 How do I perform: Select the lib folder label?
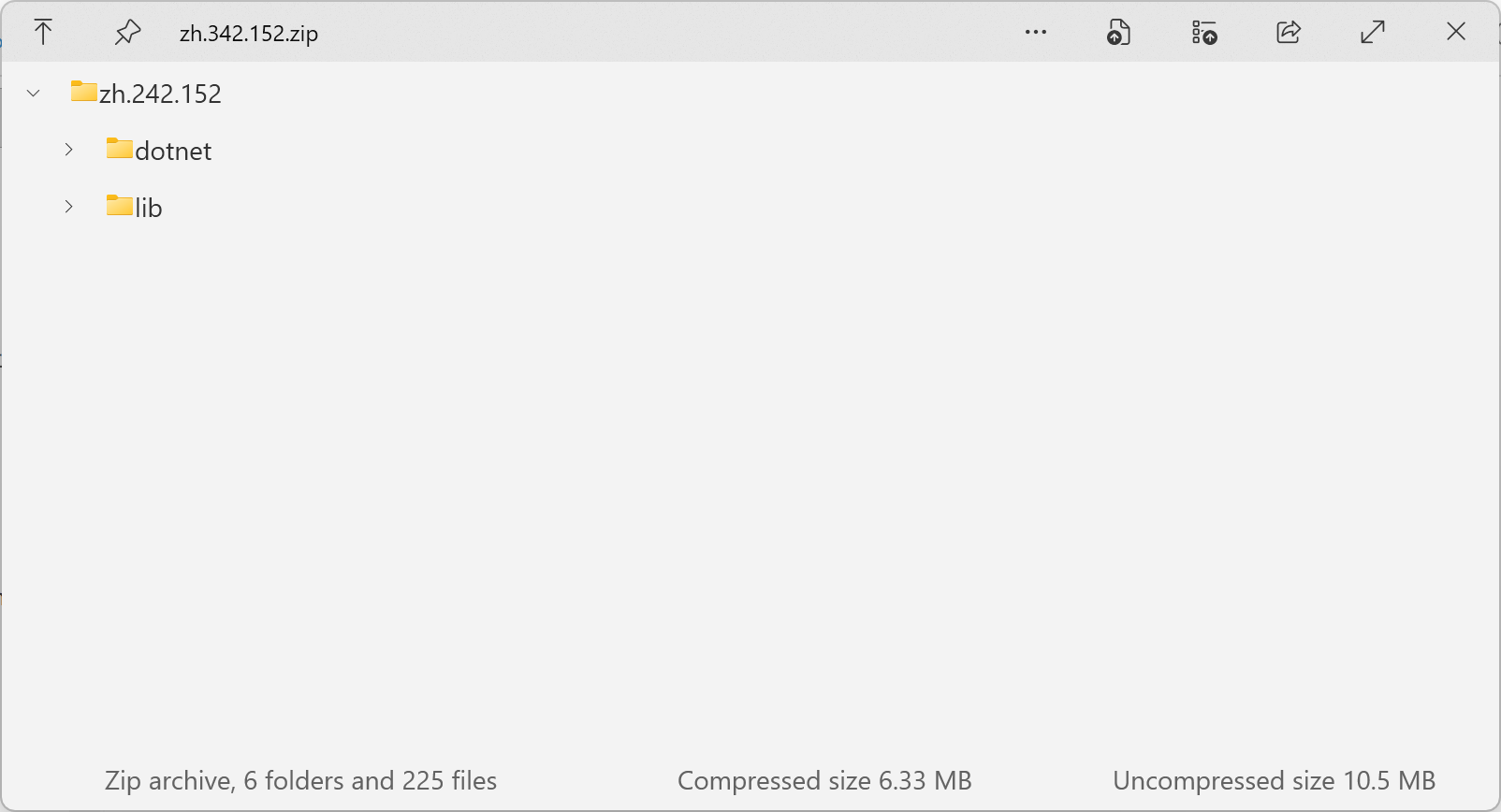click(149, 208)
